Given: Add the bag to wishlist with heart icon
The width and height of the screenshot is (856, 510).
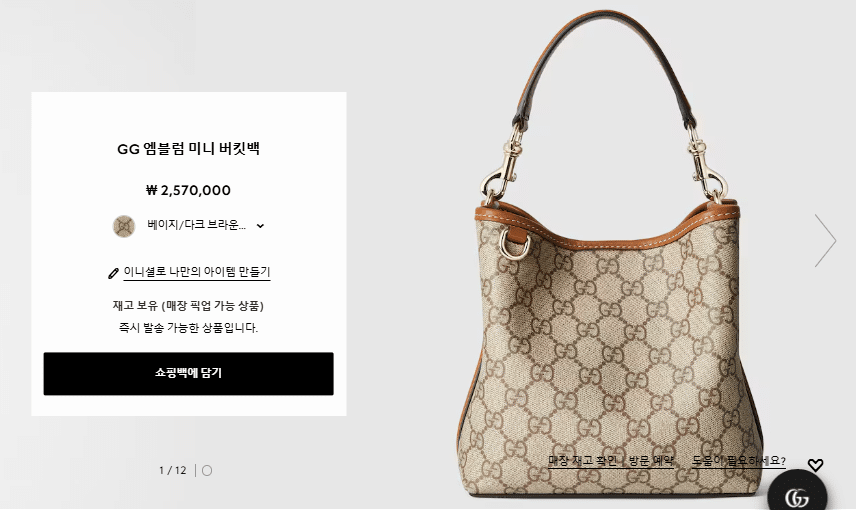Looking at the screenshot, I should click(815, 465).
